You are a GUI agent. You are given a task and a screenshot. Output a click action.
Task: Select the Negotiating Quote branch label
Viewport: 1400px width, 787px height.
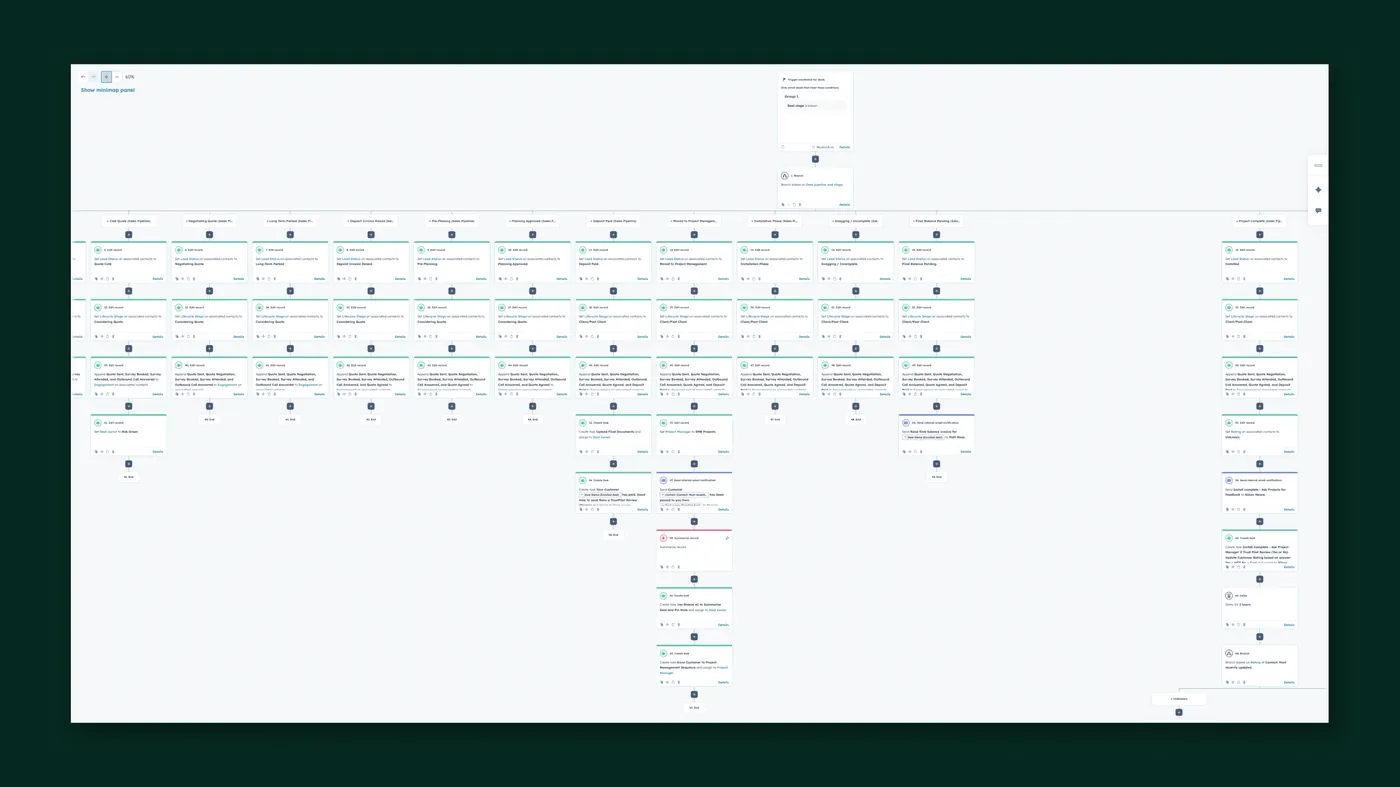[209, 221]
